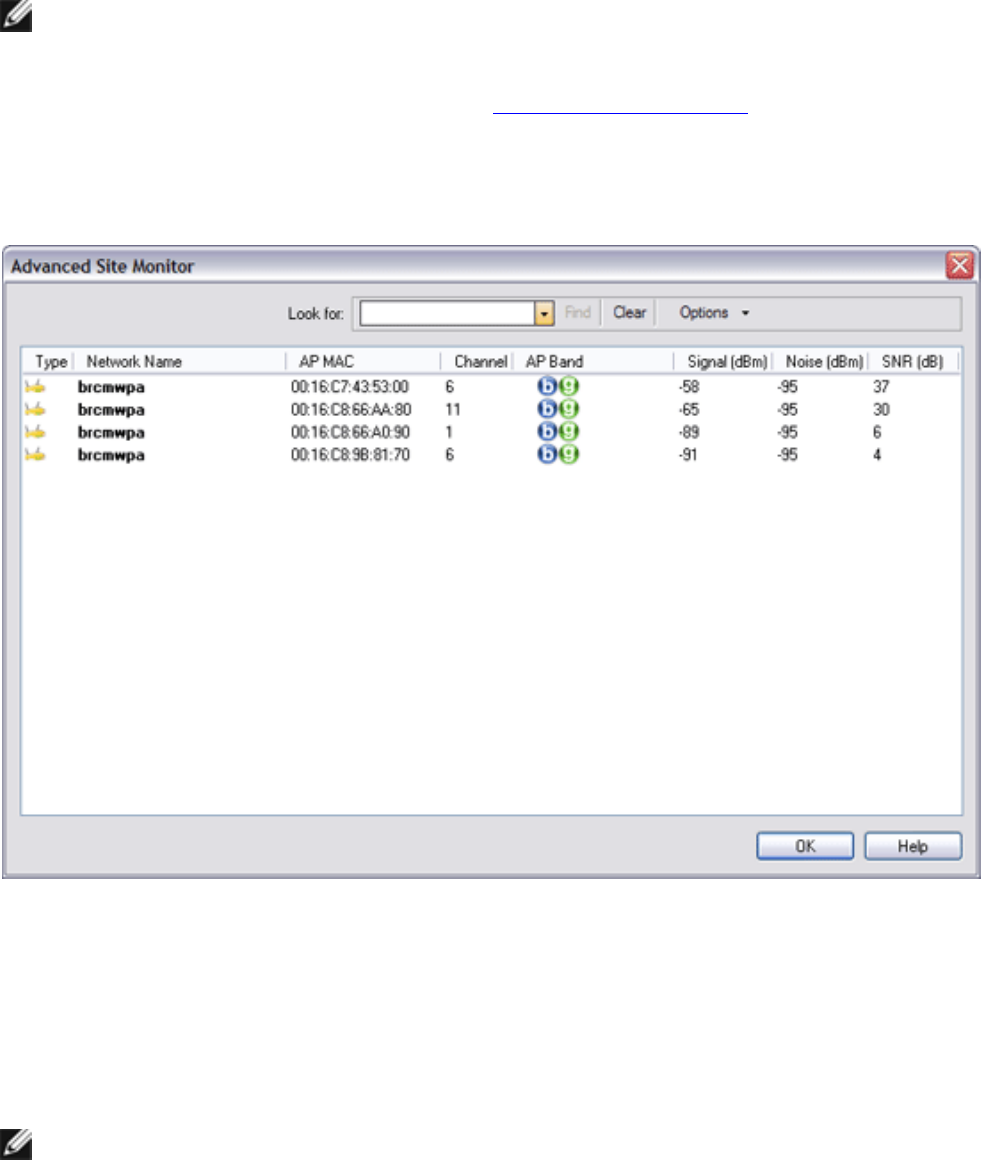Screen dimensions: 981x1160
Task: Click MAC address 00:16:C8:66:AA:80
Action: point(351,410)
